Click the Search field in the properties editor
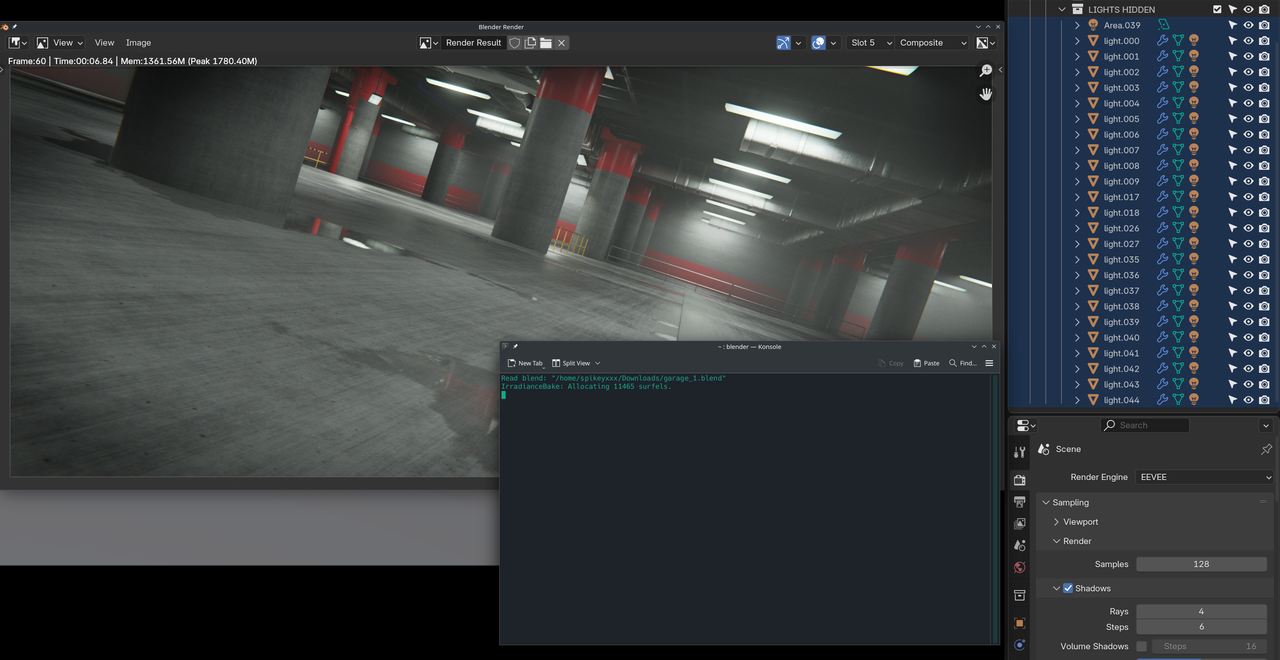The image size is (1280, 660). point(1144,425)
